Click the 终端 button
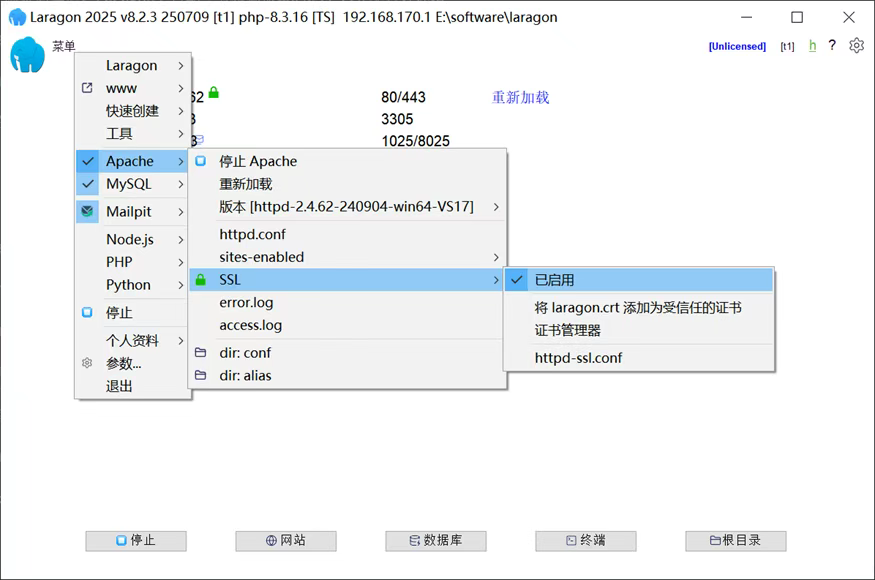 585,540
